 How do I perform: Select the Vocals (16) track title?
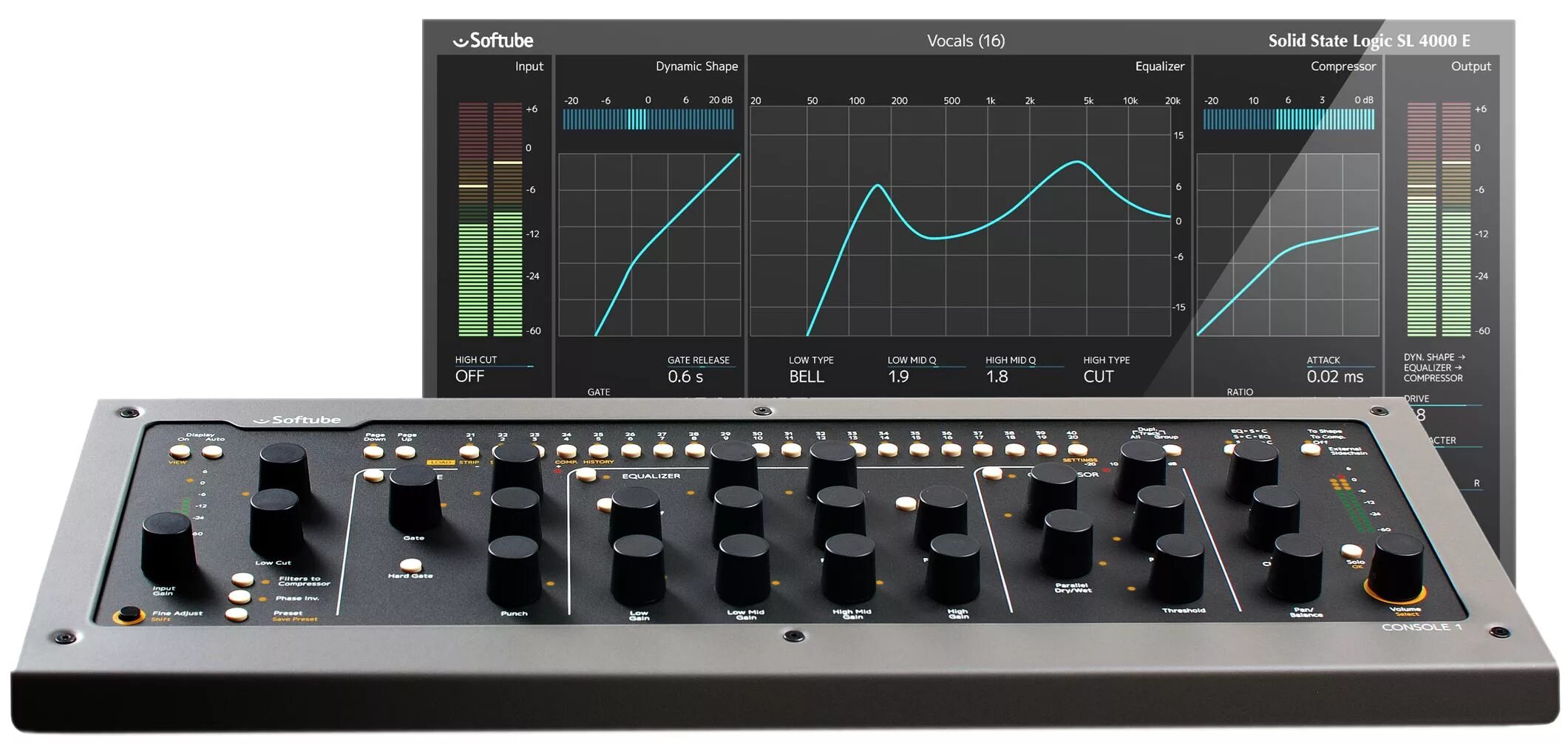click(x=965, y=41)
